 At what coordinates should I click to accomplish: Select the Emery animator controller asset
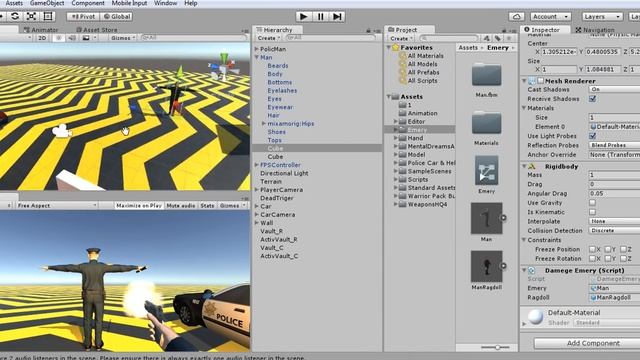pyautogui.click(x=487, y=171)
